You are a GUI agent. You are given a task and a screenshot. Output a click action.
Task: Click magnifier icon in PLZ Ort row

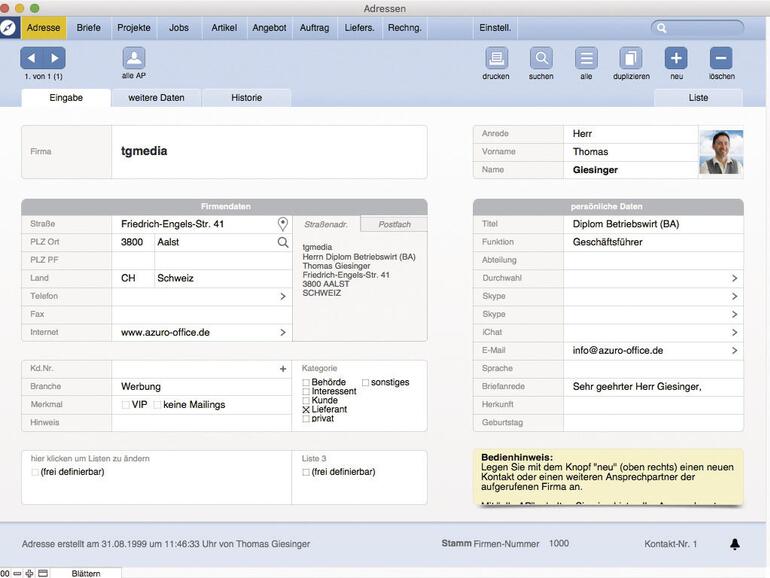pos(283,242)
